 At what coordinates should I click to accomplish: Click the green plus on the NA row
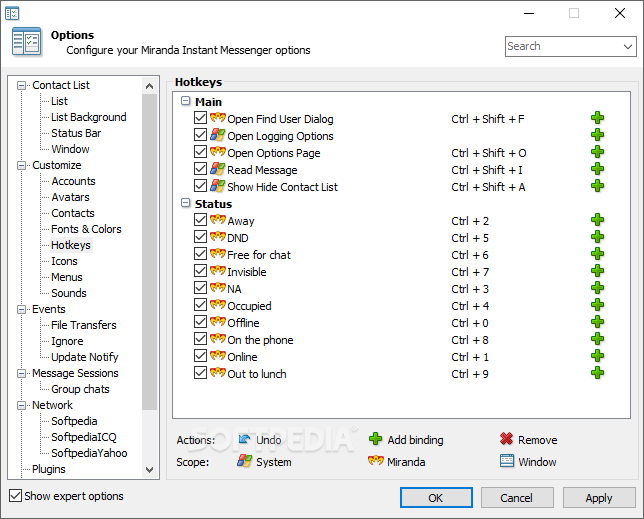tap(597, 288)
